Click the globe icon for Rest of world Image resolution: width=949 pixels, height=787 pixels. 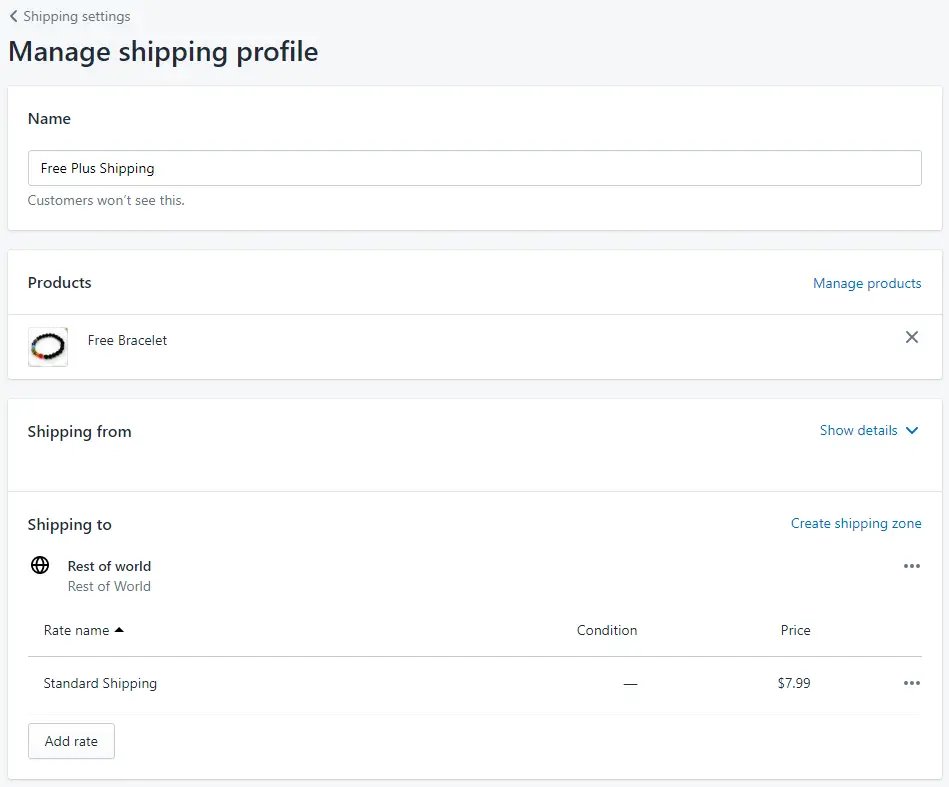[40, 565]
